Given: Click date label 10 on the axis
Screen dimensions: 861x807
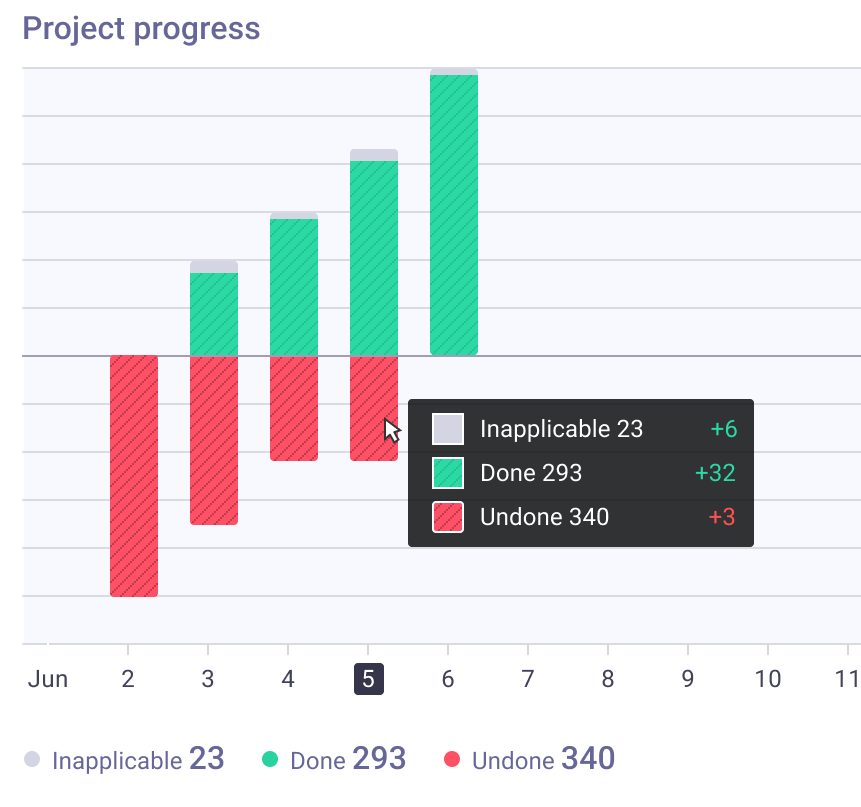Looking at the screenshot, I should (768, 679).
